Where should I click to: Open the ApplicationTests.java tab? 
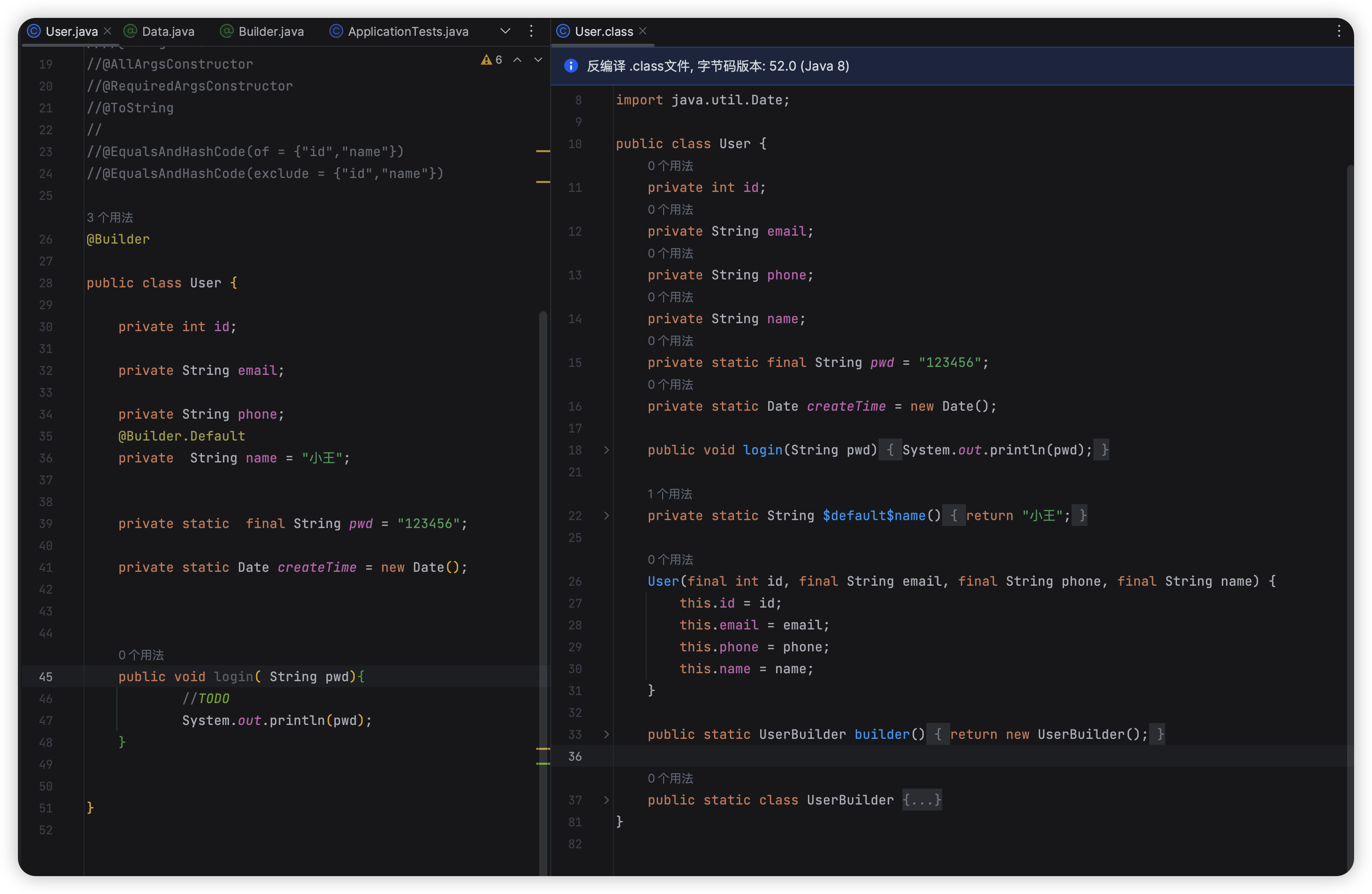(x=407, y=31)
